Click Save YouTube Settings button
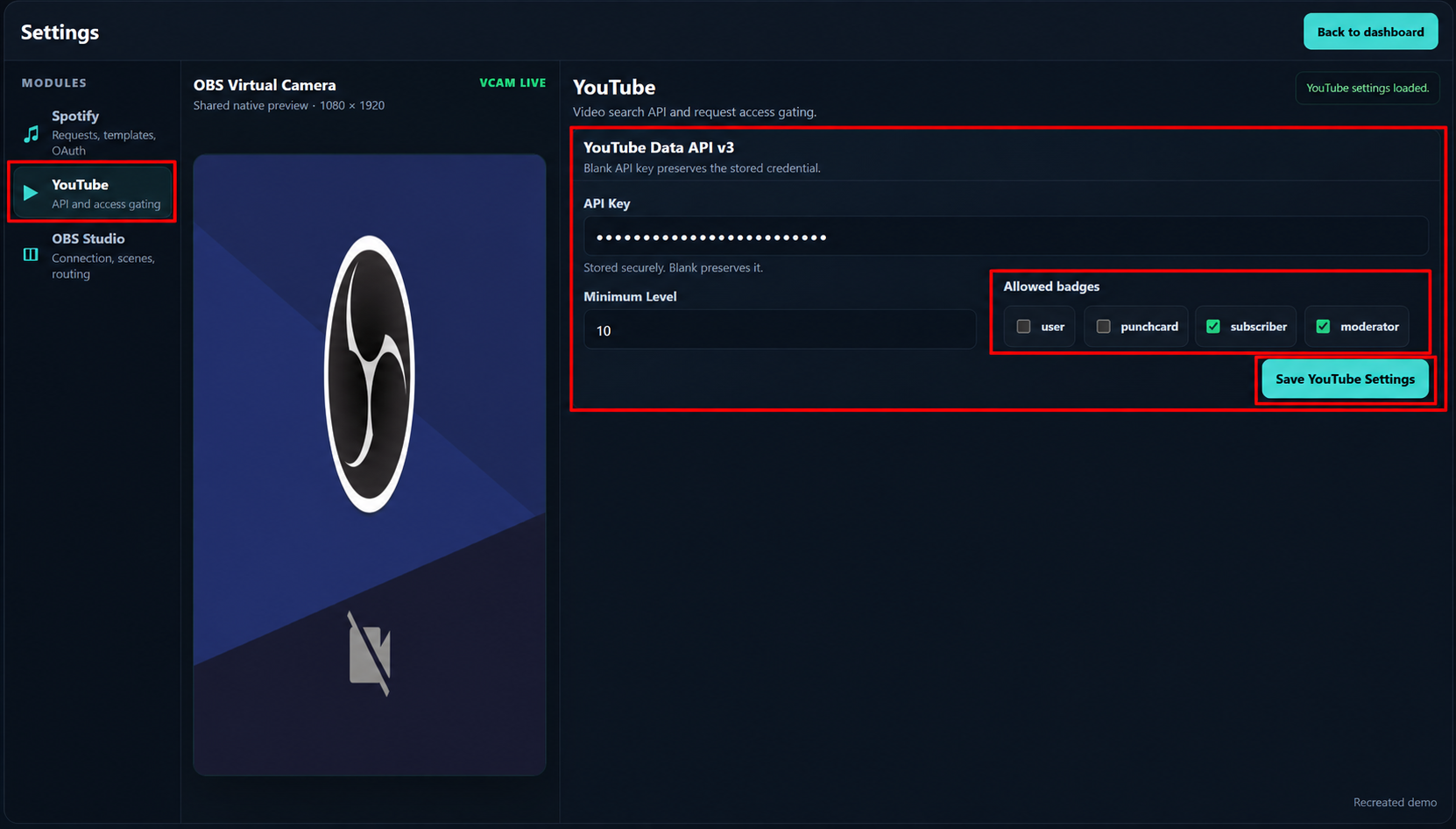 (x=1345, y=379)
